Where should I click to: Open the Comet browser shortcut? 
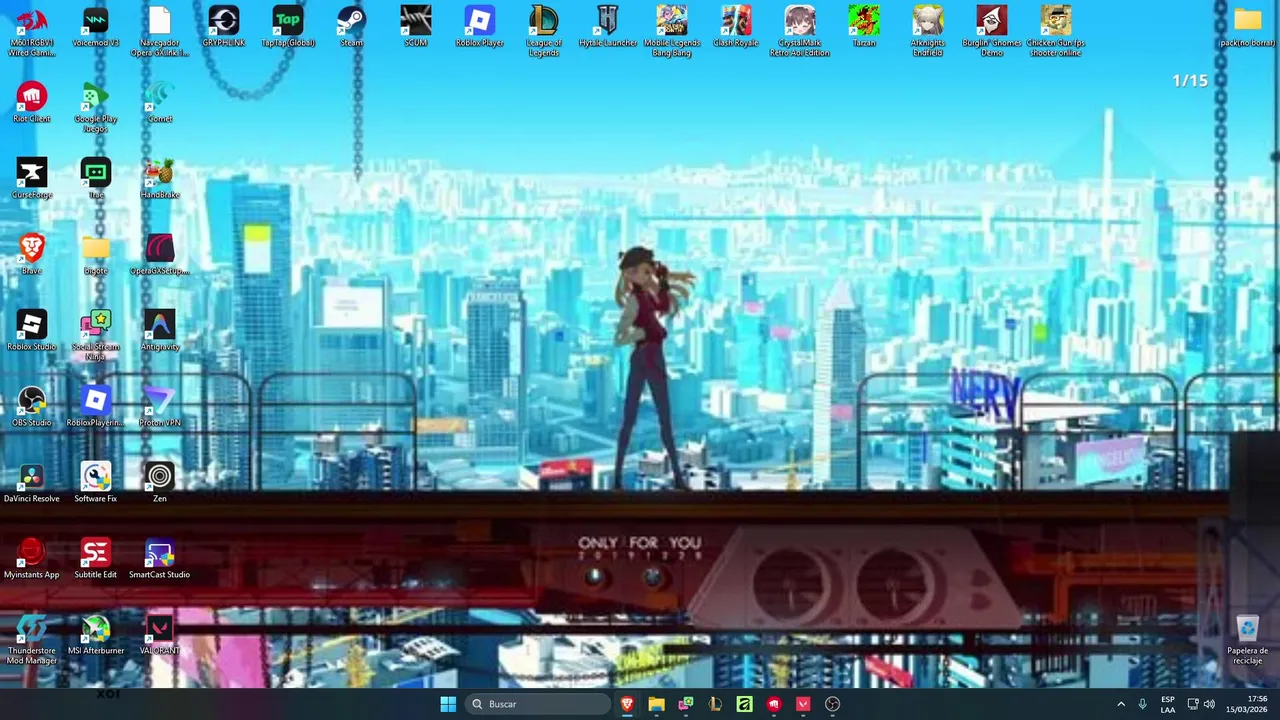[x=160, y=104]
